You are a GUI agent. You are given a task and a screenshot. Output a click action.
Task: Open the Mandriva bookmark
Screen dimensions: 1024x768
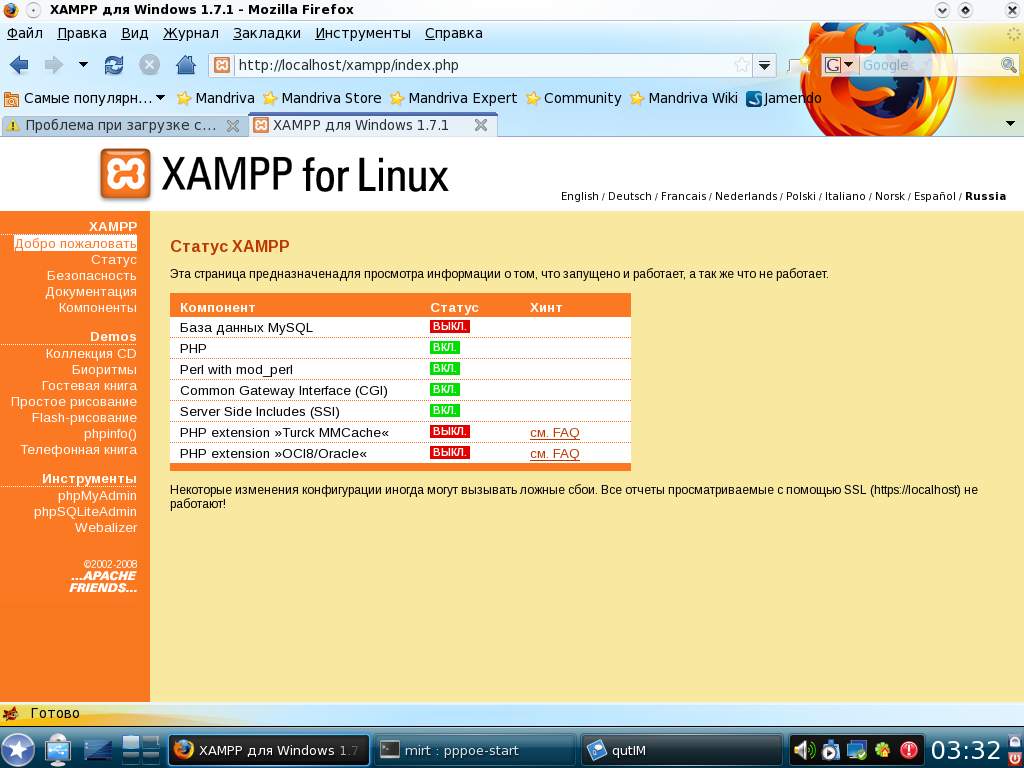point(216,99)
